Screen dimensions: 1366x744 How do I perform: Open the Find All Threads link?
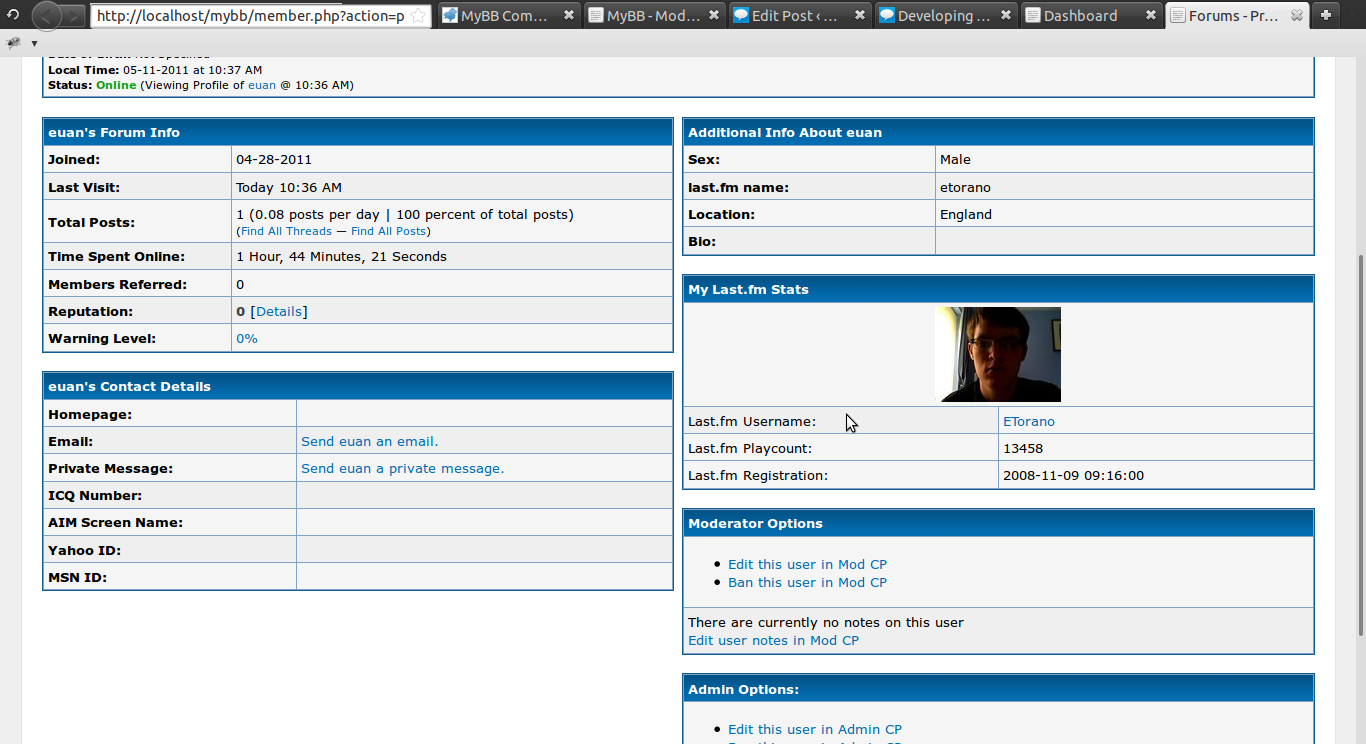point(286,231)
